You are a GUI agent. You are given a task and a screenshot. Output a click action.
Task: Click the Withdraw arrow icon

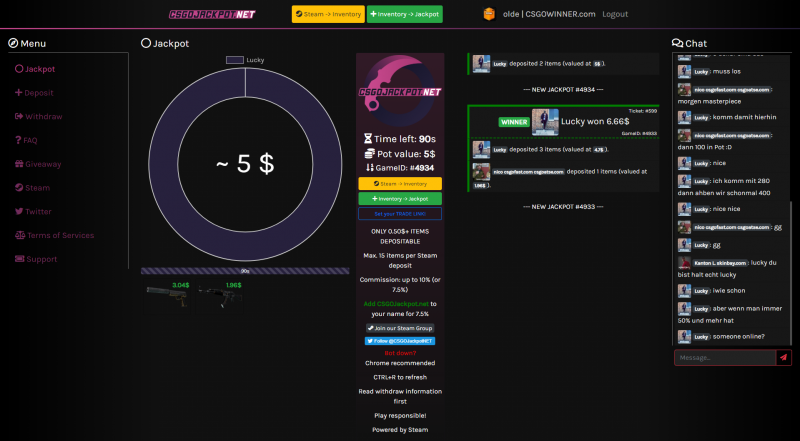click(19, 116)
